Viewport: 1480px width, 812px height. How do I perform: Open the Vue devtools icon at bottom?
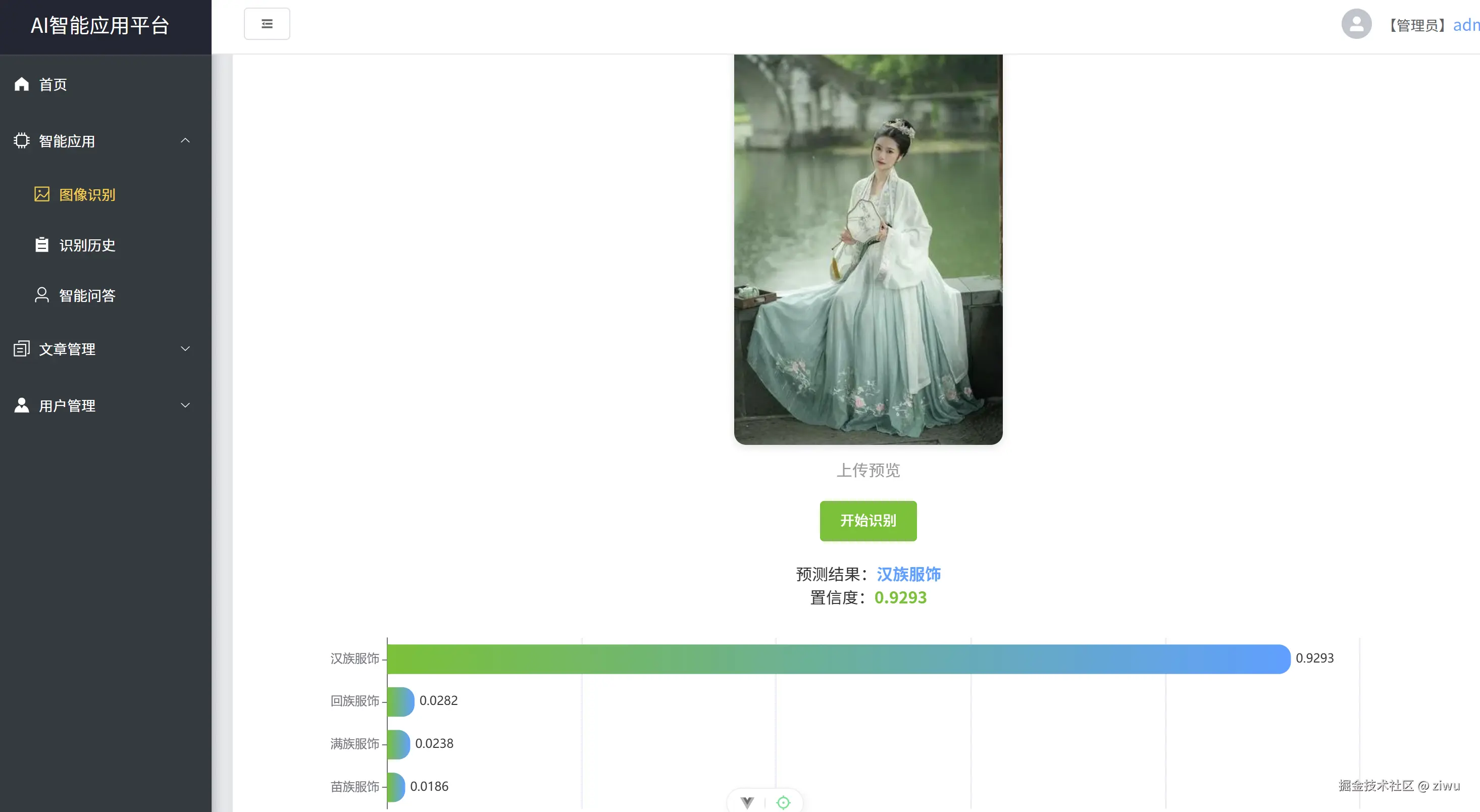point(747,802)
